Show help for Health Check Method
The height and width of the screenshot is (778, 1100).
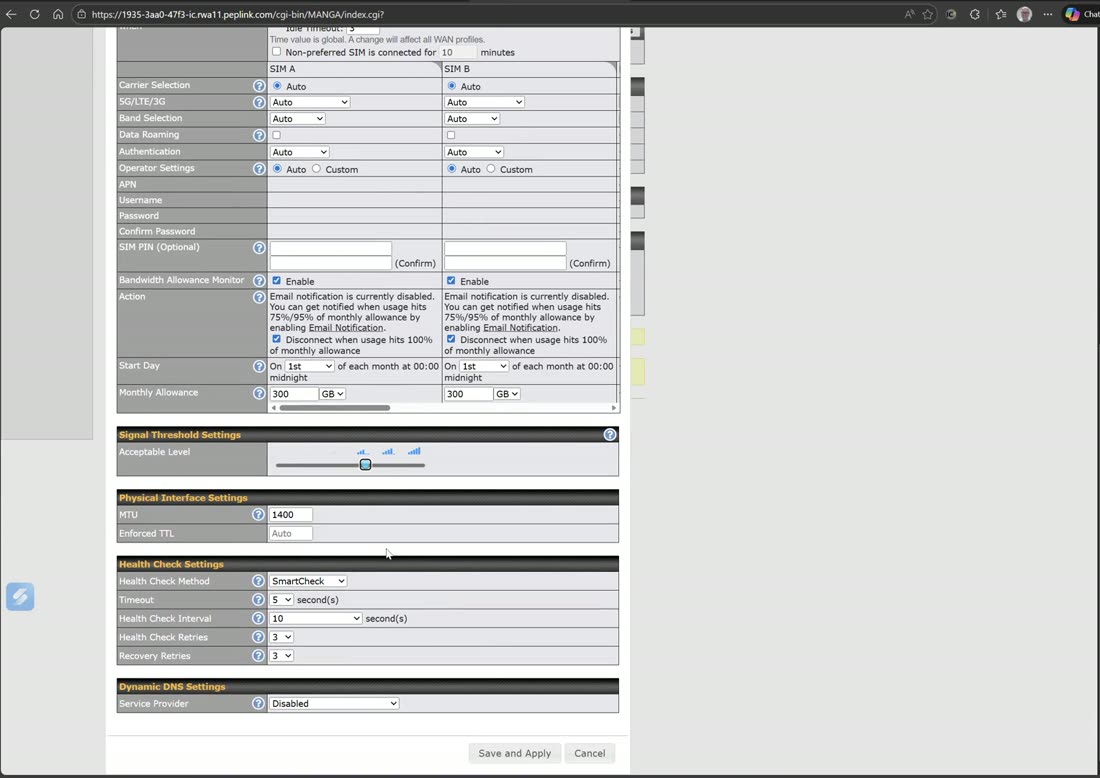pyautogui.click(x=258, y=581)
